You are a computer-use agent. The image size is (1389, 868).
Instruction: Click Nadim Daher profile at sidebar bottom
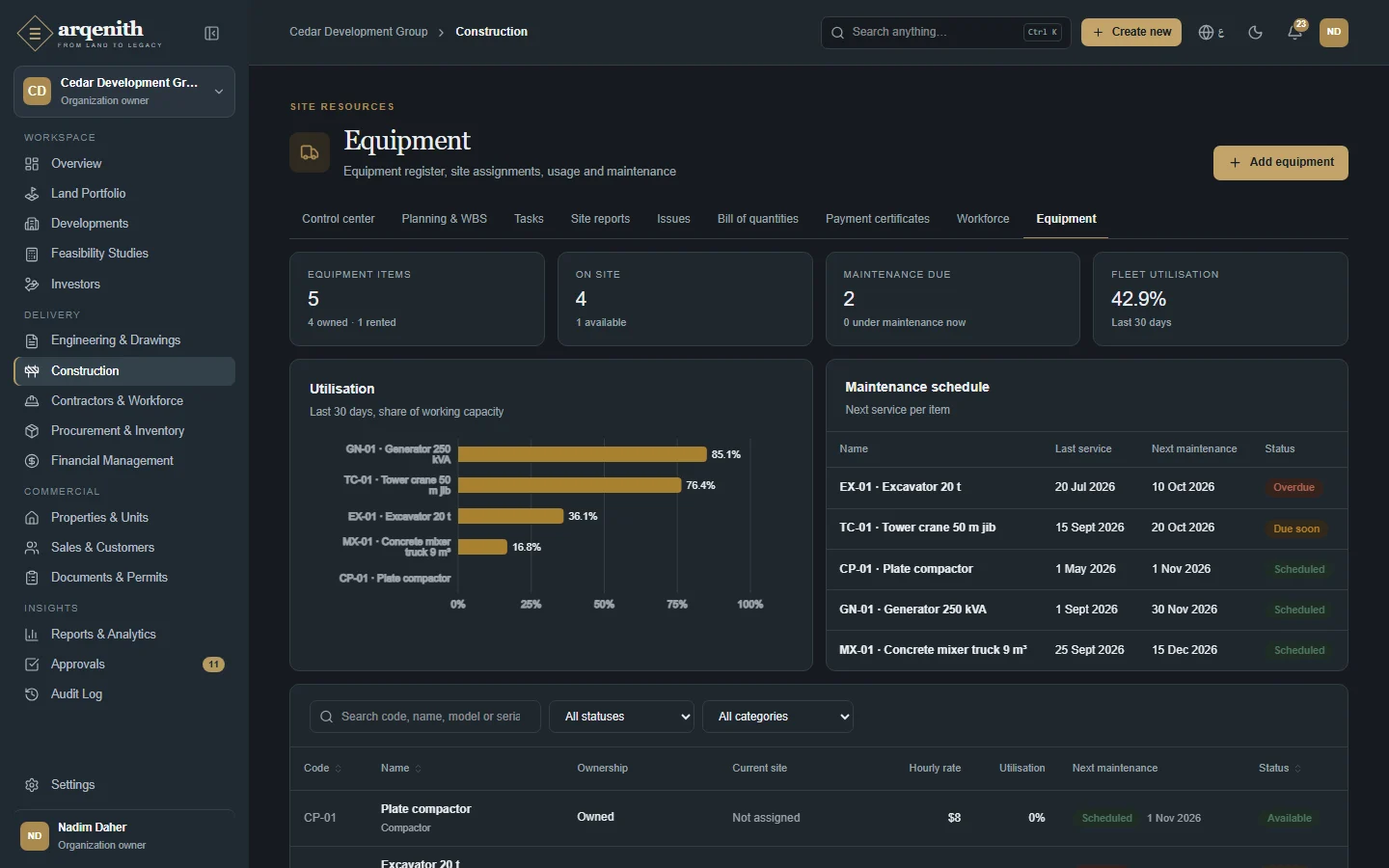pyautogui.click(x=124, y=836)
